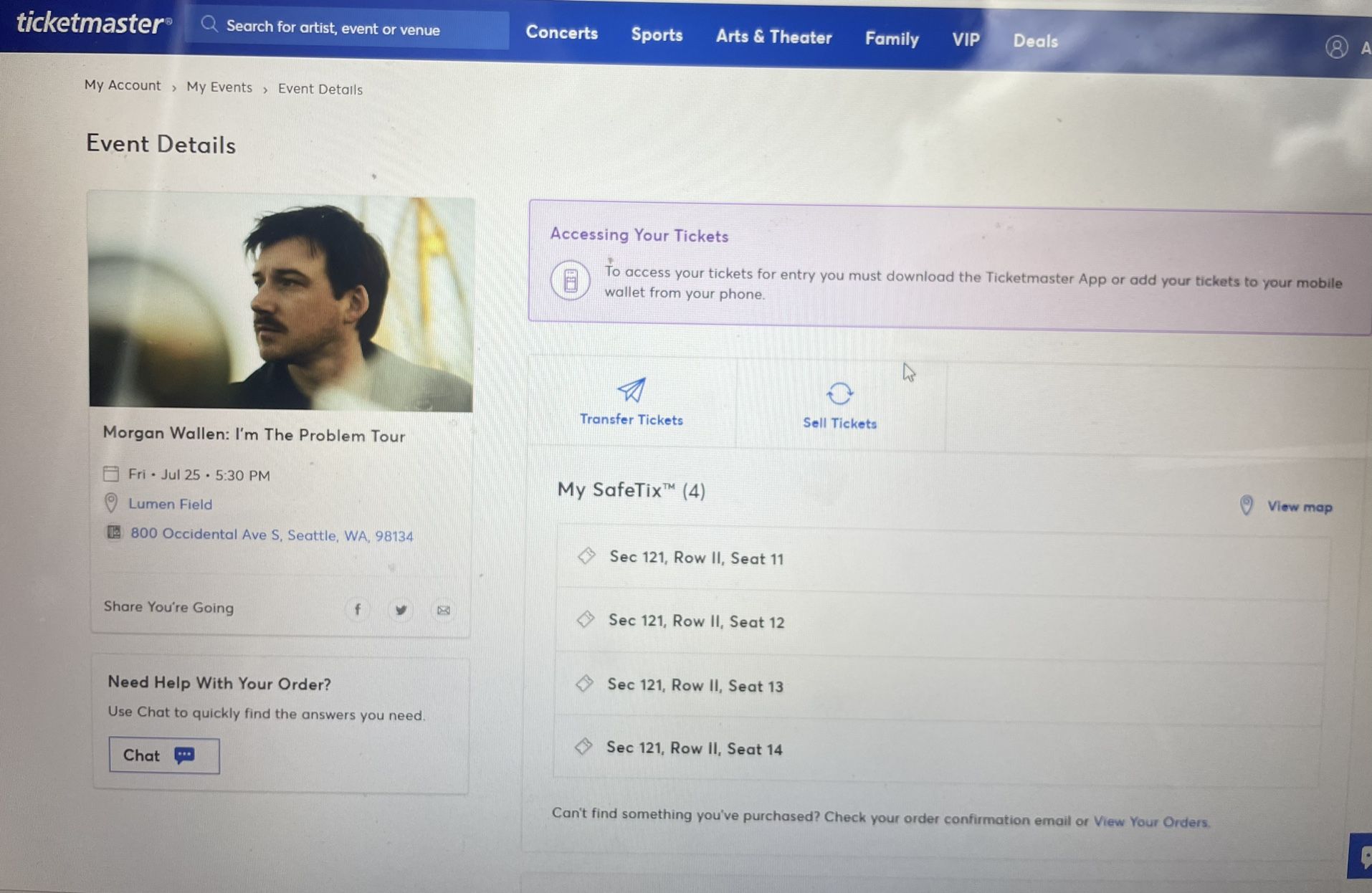Click the ticket icon for Seat 14
Viewport: 1372px width, 893px height.
click(x=583, y=746)
